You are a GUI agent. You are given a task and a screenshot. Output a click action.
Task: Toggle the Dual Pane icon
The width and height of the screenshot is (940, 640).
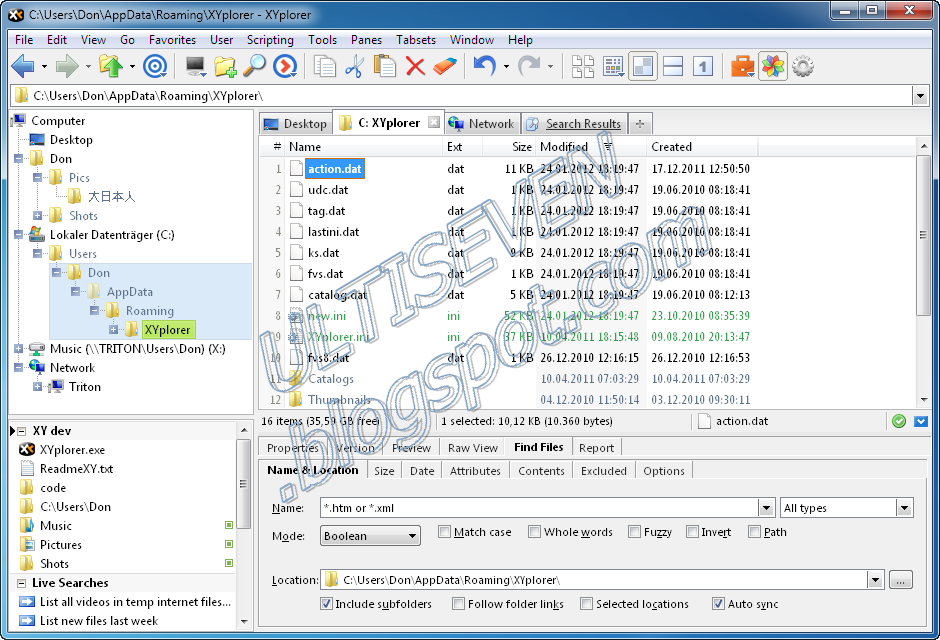pos(643,66)
